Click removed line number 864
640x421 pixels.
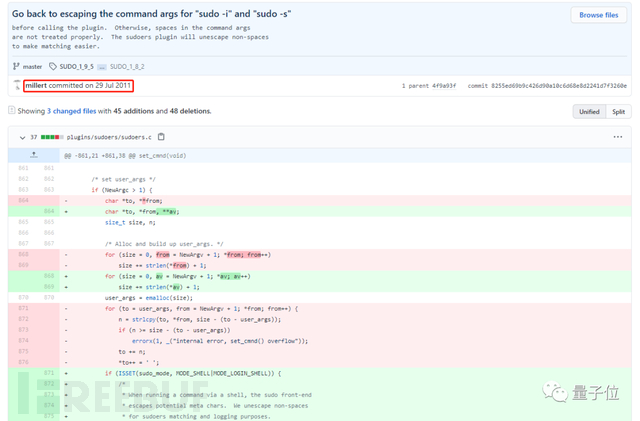(24, 200)
